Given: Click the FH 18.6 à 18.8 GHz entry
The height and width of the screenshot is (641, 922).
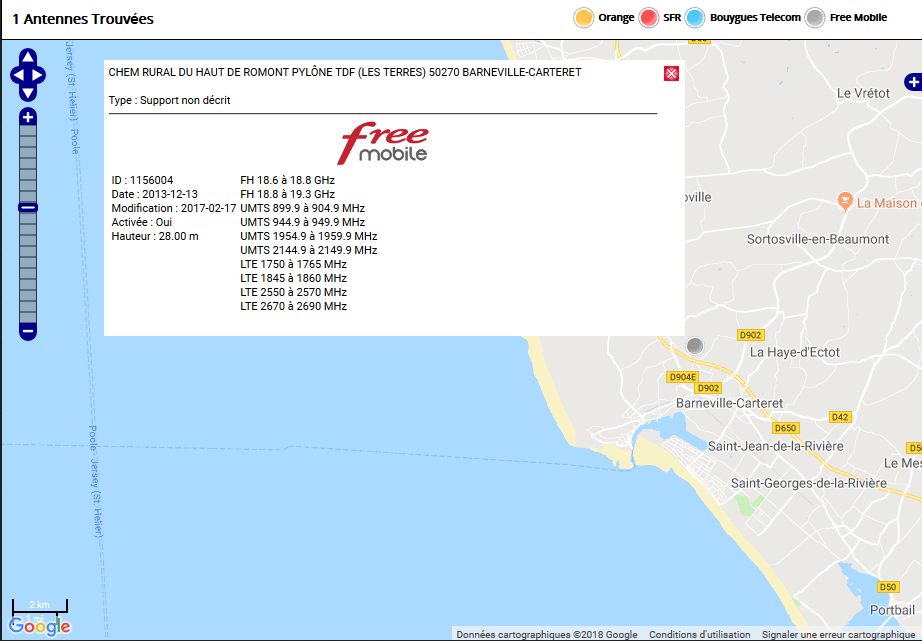Looking at the screenshot, I should pos(287,180).
